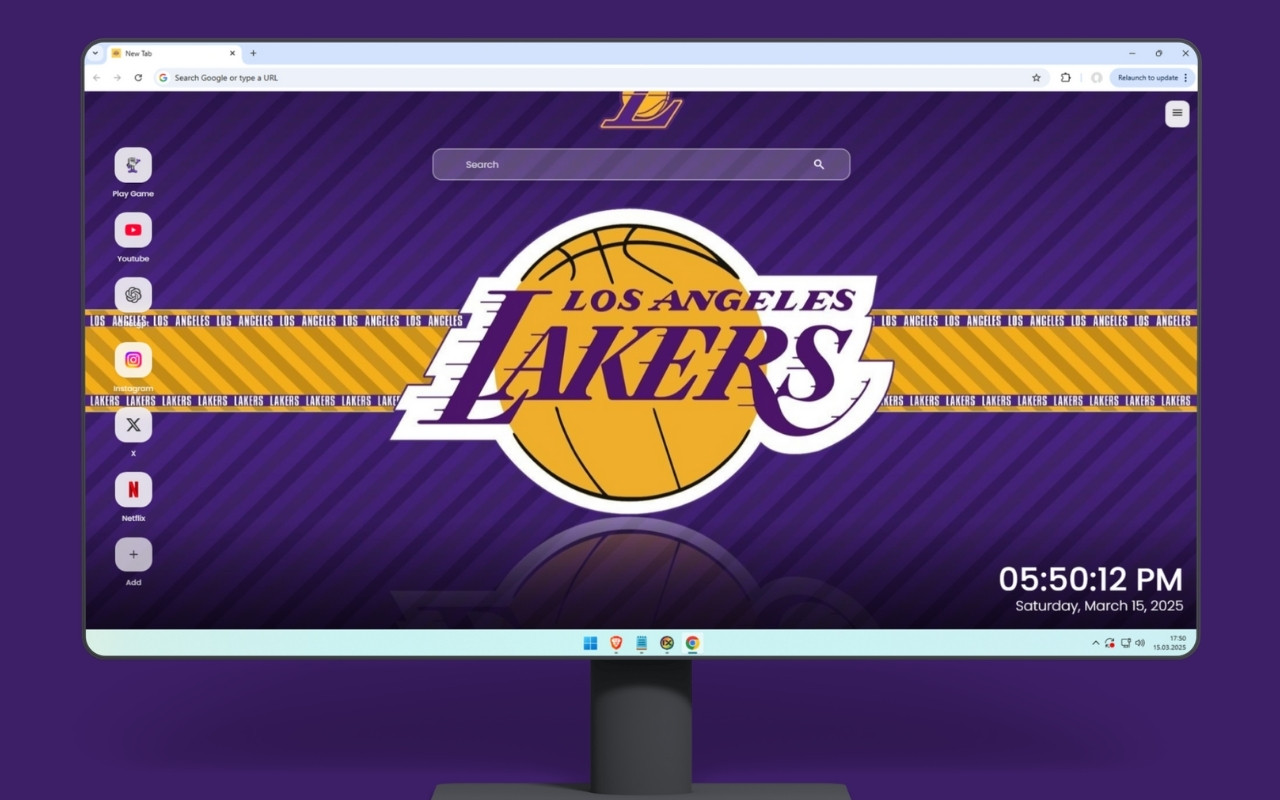Image resolution: width=1280 pixels, height=800 pixels.
Task: Open the wallpaper hamburger menu
Action: [1177, 114]
